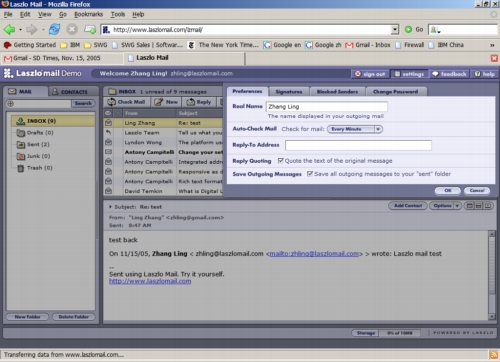This screenshot has height=362, width=500.
Task: Open the Trash (0) folder
Action: [x=35, y=168]
